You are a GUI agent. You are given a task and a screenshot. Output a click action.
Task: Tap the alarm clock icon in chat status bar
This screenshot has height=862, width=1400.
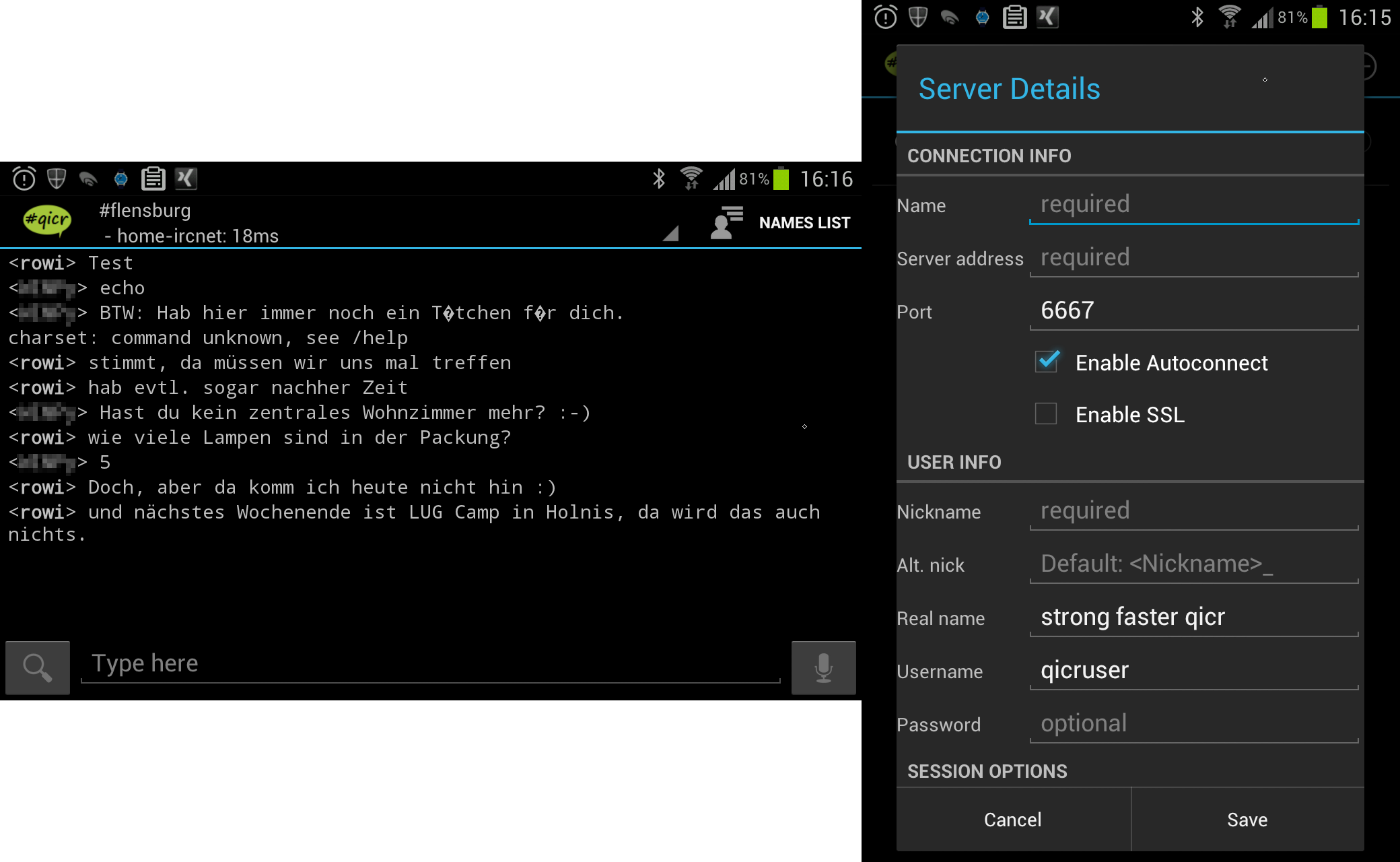click(x=24, y=178)
